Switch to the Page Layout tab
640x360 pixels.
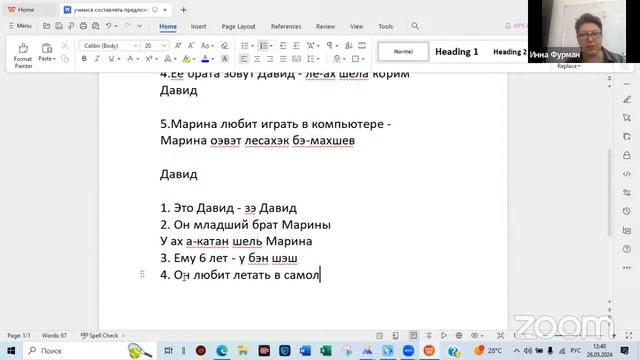[x=238, y=26]
